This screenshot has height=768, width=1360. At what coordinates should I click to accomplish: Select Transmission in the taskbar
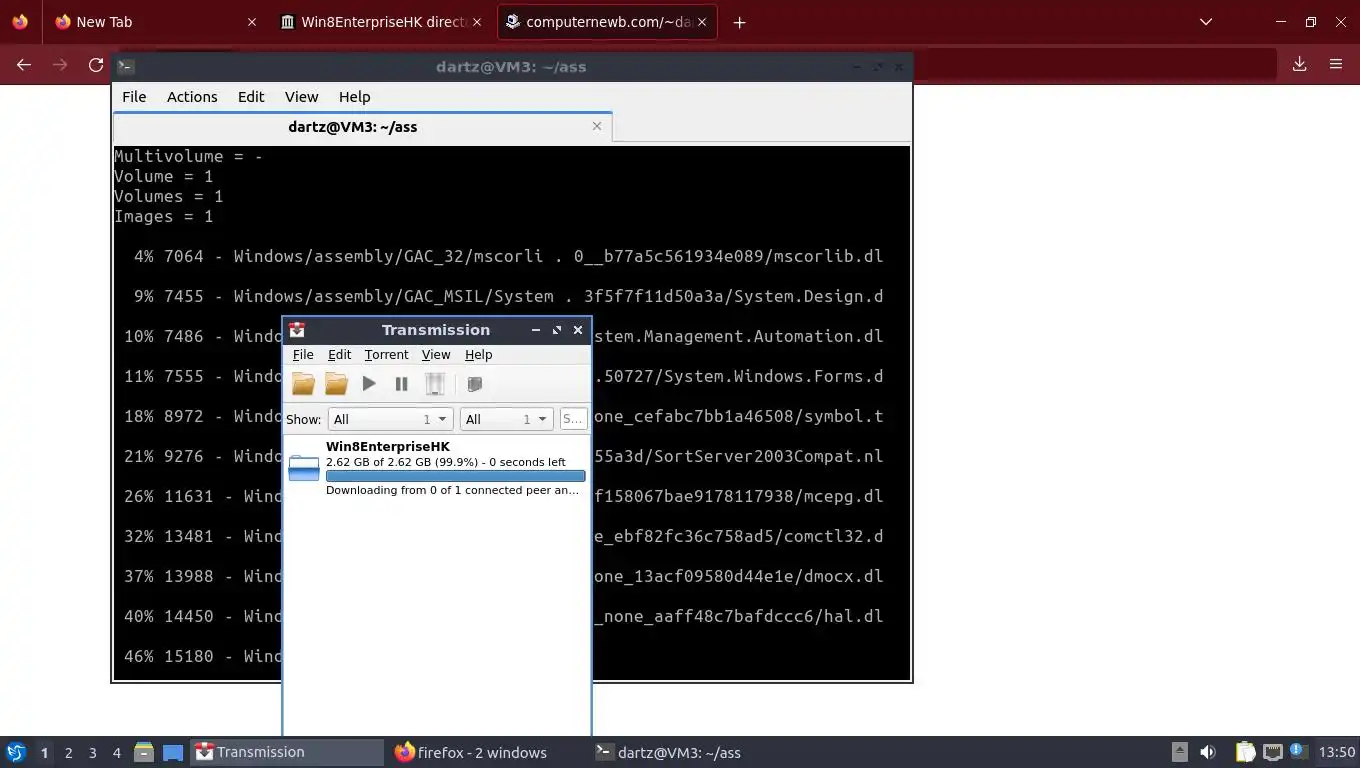coord(287,752)
